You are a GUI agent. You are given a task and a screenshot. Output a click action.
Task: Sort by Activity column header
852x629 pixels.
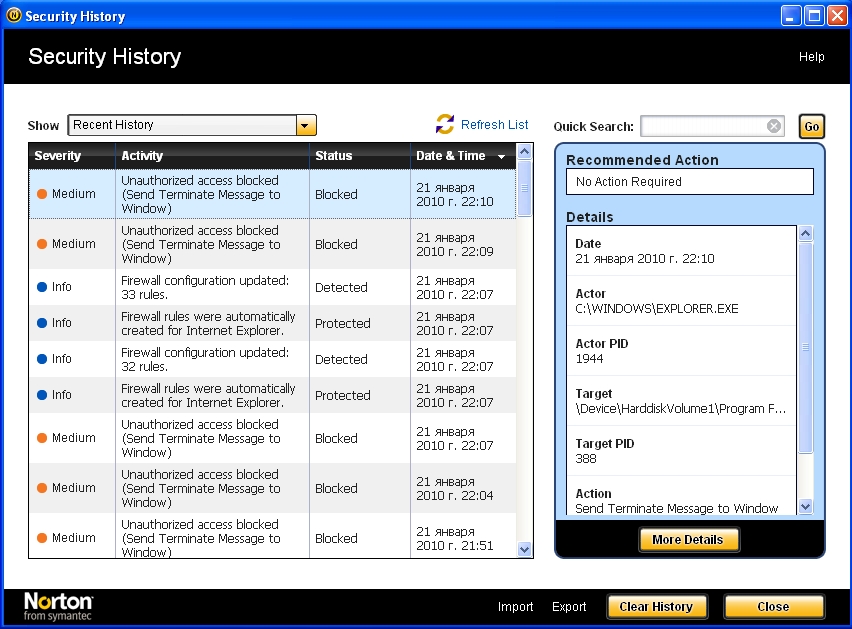click(212, 156)
